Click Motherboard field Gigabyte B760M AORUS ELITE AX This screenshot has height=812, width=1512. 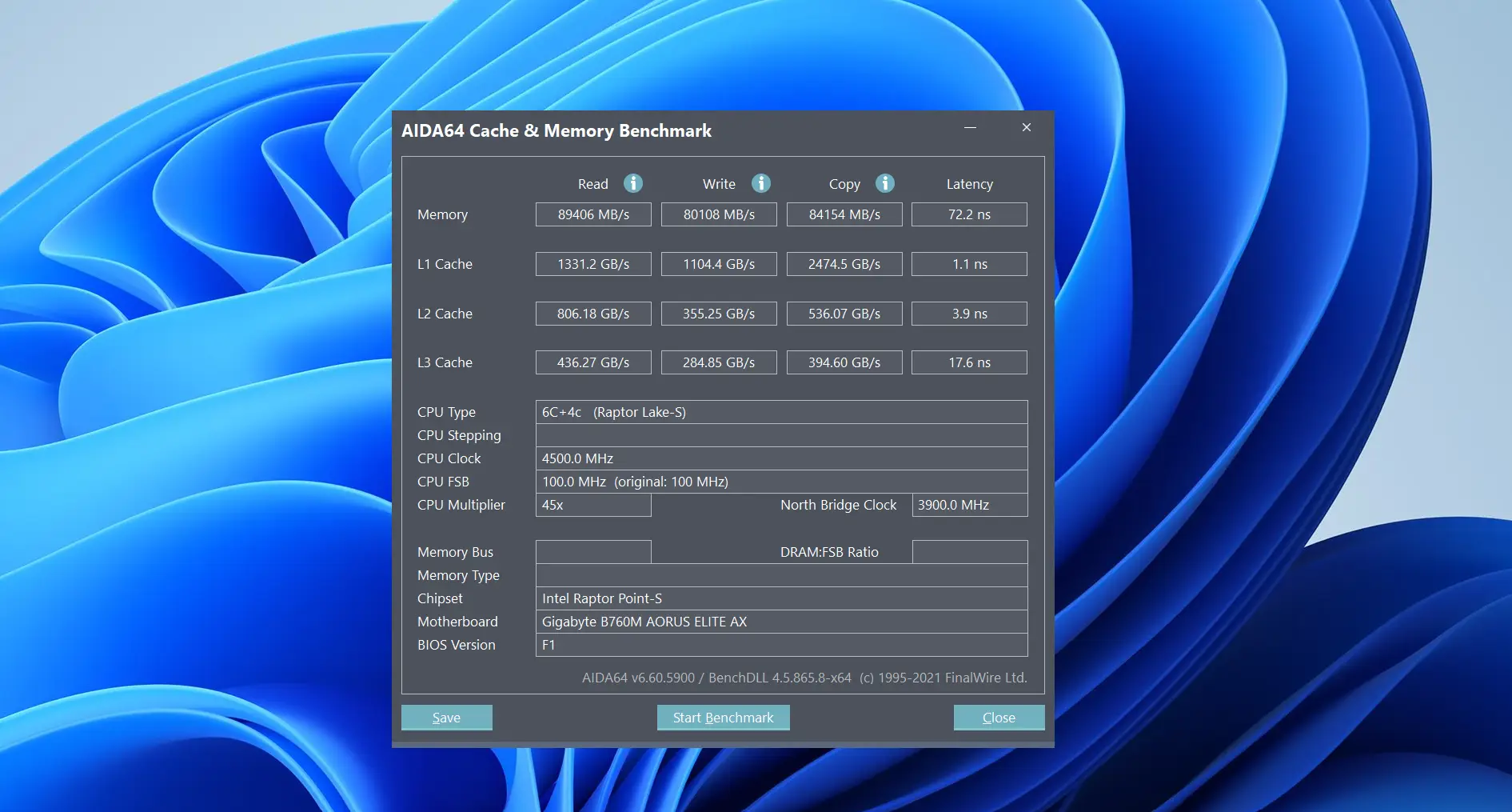pyautogui.click(x=781, y=622)
